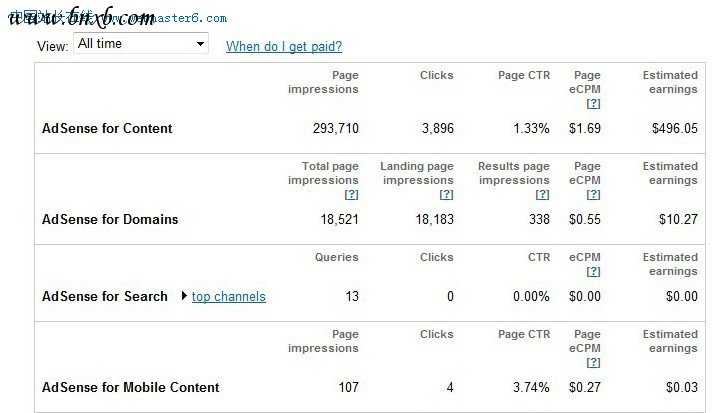
Task: Open the top channels link
Action: coord(229,296)
